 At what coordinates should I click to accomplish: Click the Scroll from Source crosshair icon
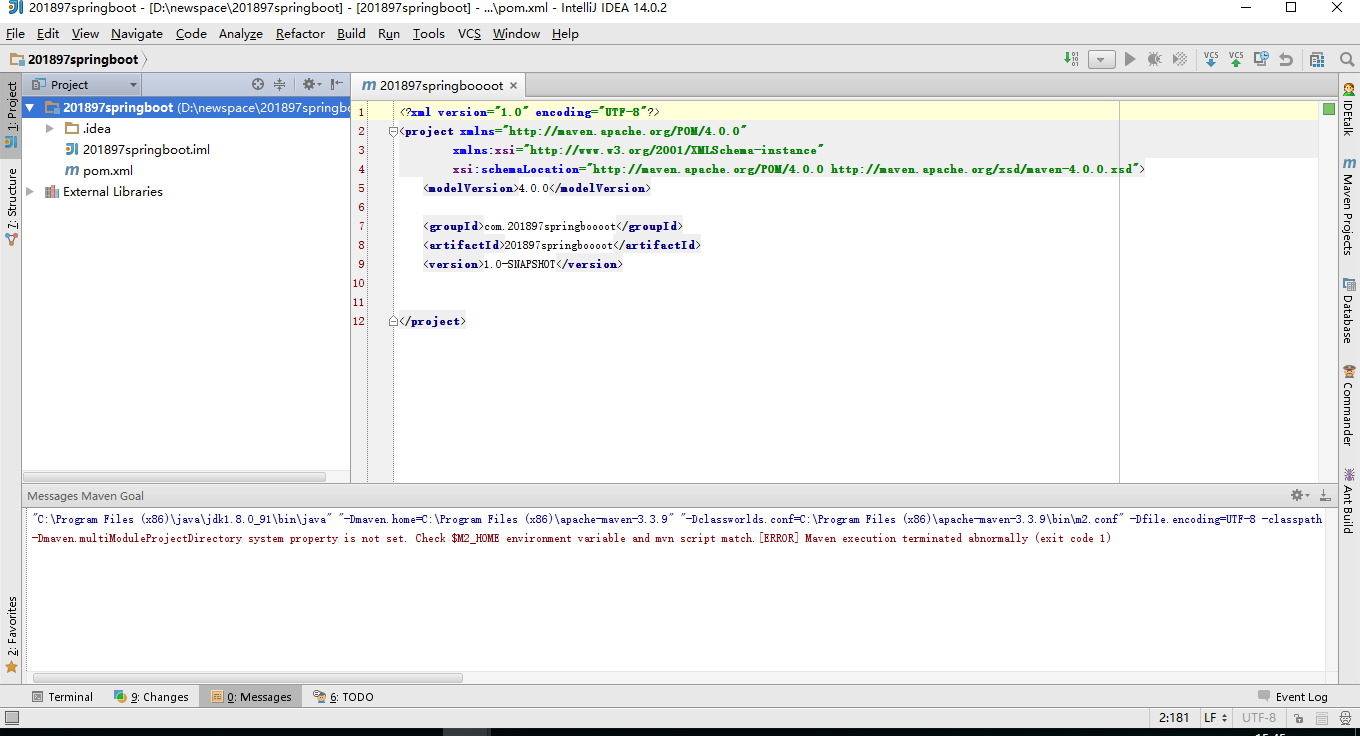[258, 85]
